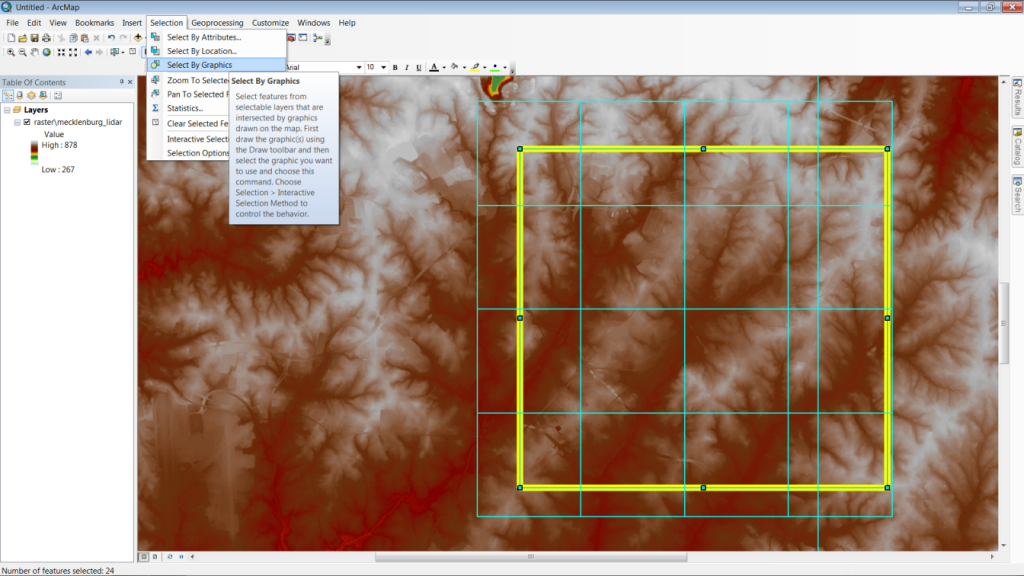Screen dimensions: 1024x576
Task: Open the Bookmarks menu
Action: coord(95,23)
